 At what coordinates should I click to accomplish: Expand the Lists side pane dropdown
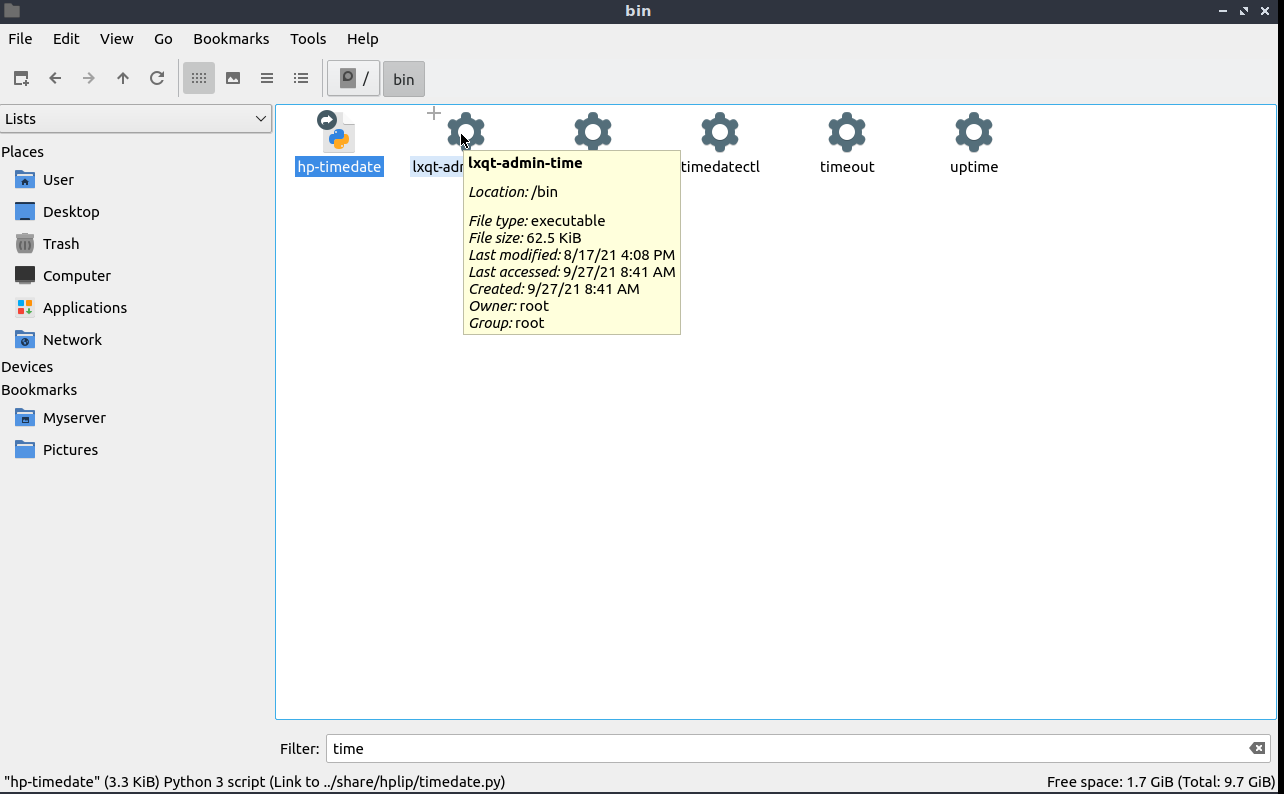136,118
